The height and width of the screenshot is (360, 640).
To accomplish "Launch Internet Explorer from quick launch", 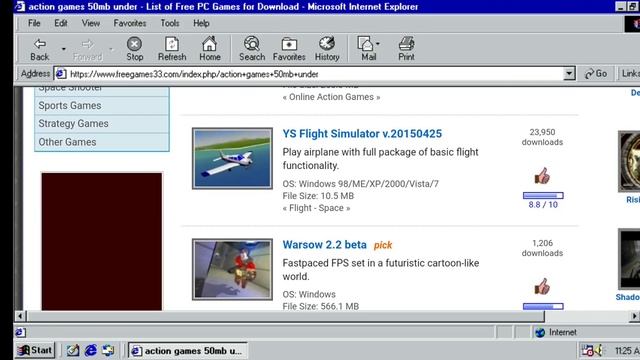I will [90, 350].
